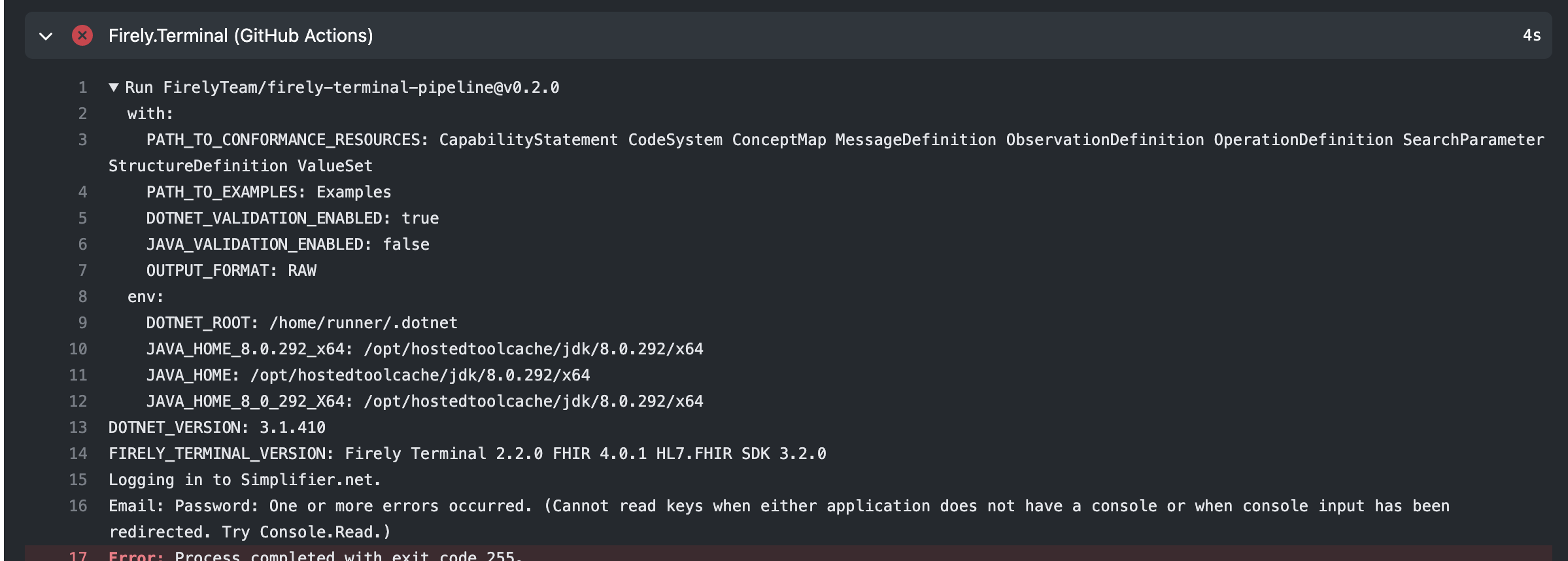Click the red failed status icon
This screenshot has height=561, width=1568.
coord(82,35)
